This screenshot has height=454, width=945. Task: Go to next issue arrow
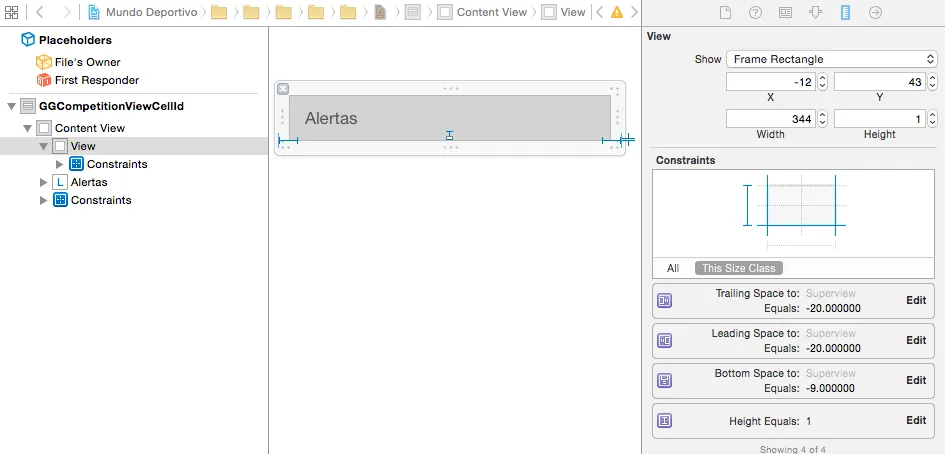coord(634,12)
